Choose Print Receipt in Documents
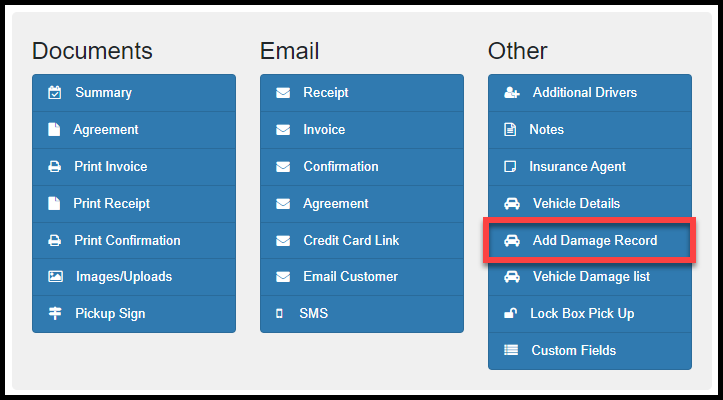Viewport: 723px width, 400px height. pos(134,203)
